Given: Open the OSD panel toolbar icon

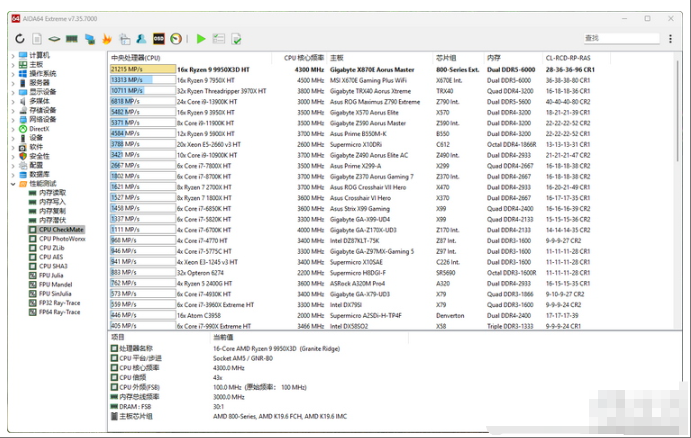Looking at the screenshot, I should pyautogui.click(x=159, y=39).
